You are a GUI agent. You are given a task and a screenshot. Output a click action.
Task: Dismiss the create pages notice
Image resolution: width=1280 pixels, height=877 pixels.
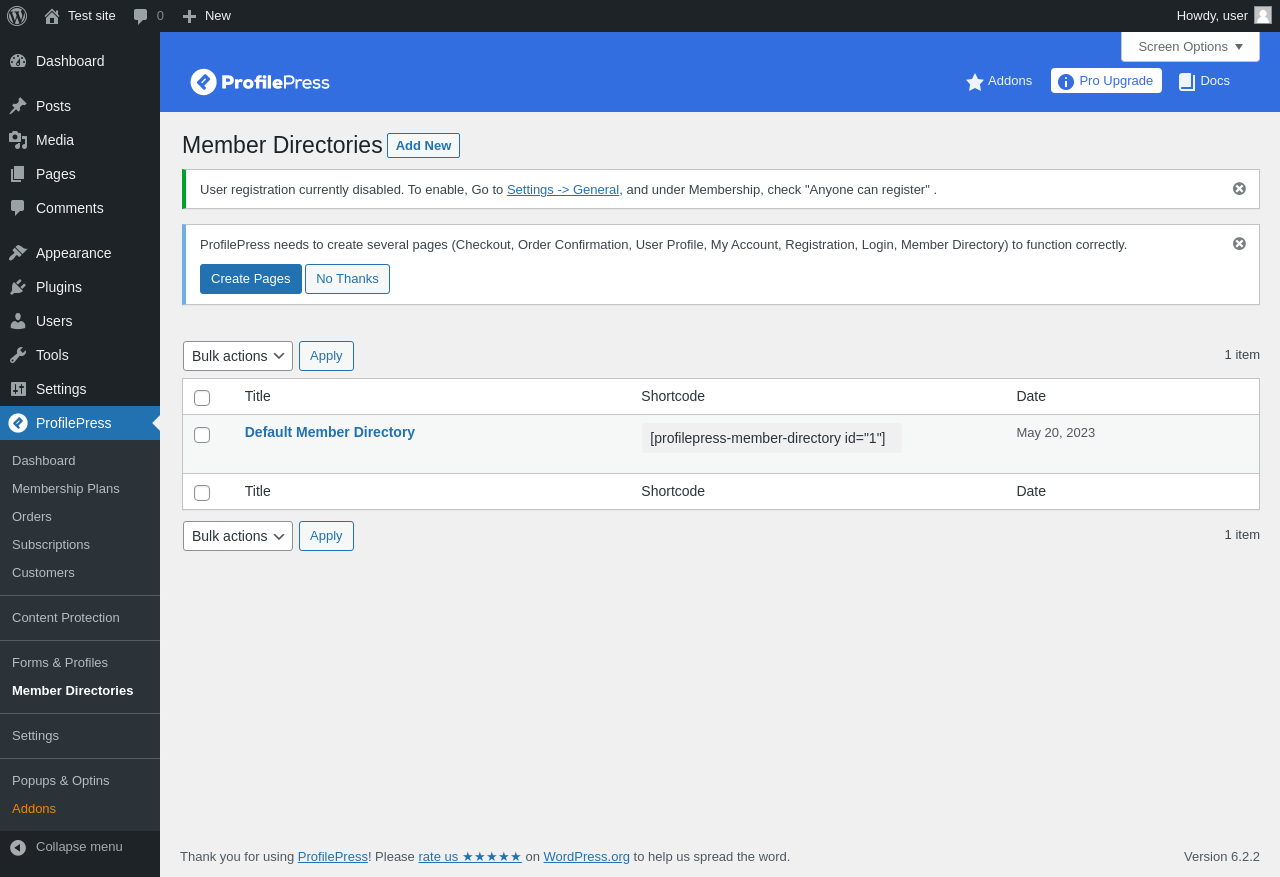click(1239, 243)
